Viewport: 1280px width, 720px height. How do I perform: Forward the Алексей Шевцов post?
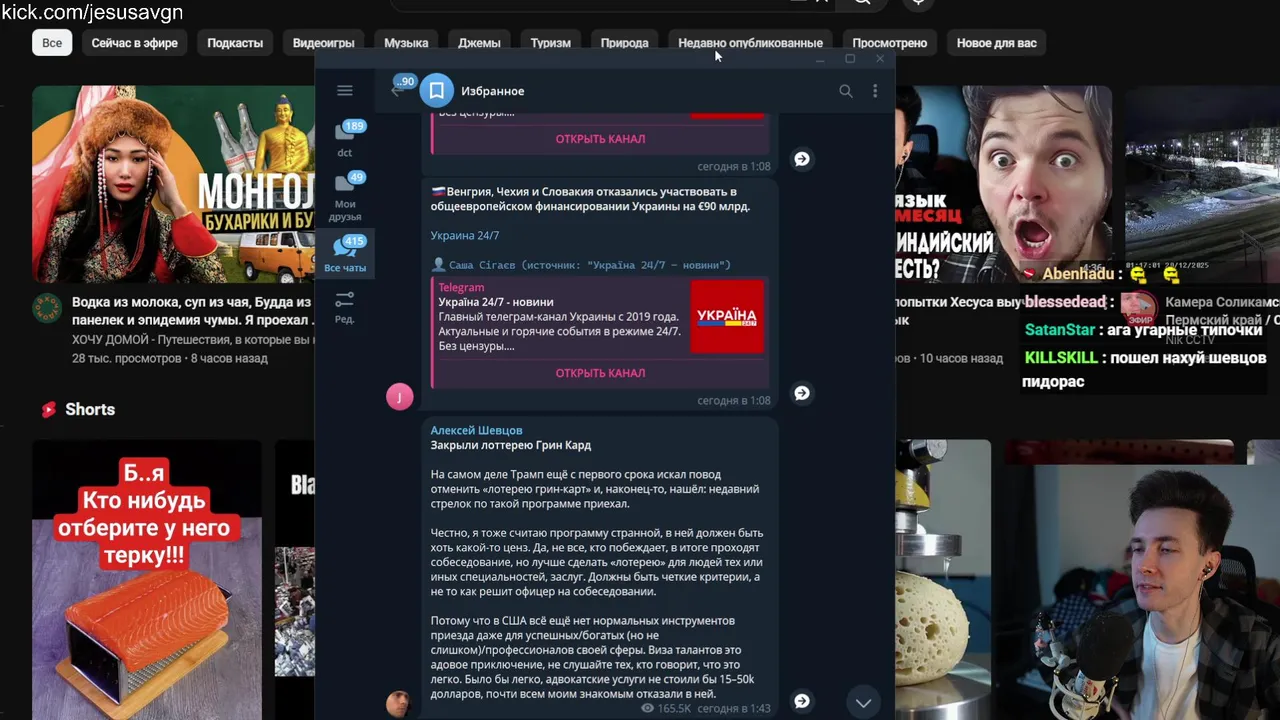point(802,701)
